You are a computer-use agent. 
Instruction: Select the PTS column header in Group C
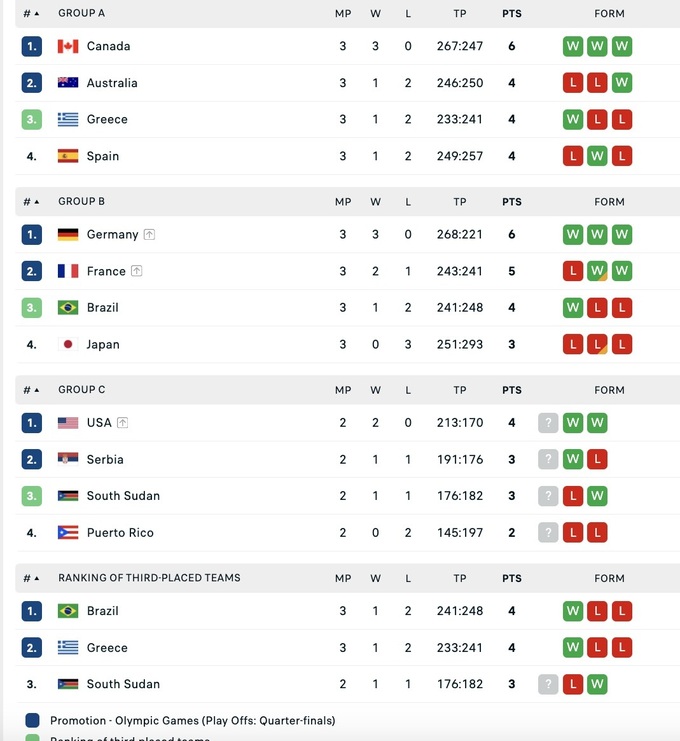[512, 390]
